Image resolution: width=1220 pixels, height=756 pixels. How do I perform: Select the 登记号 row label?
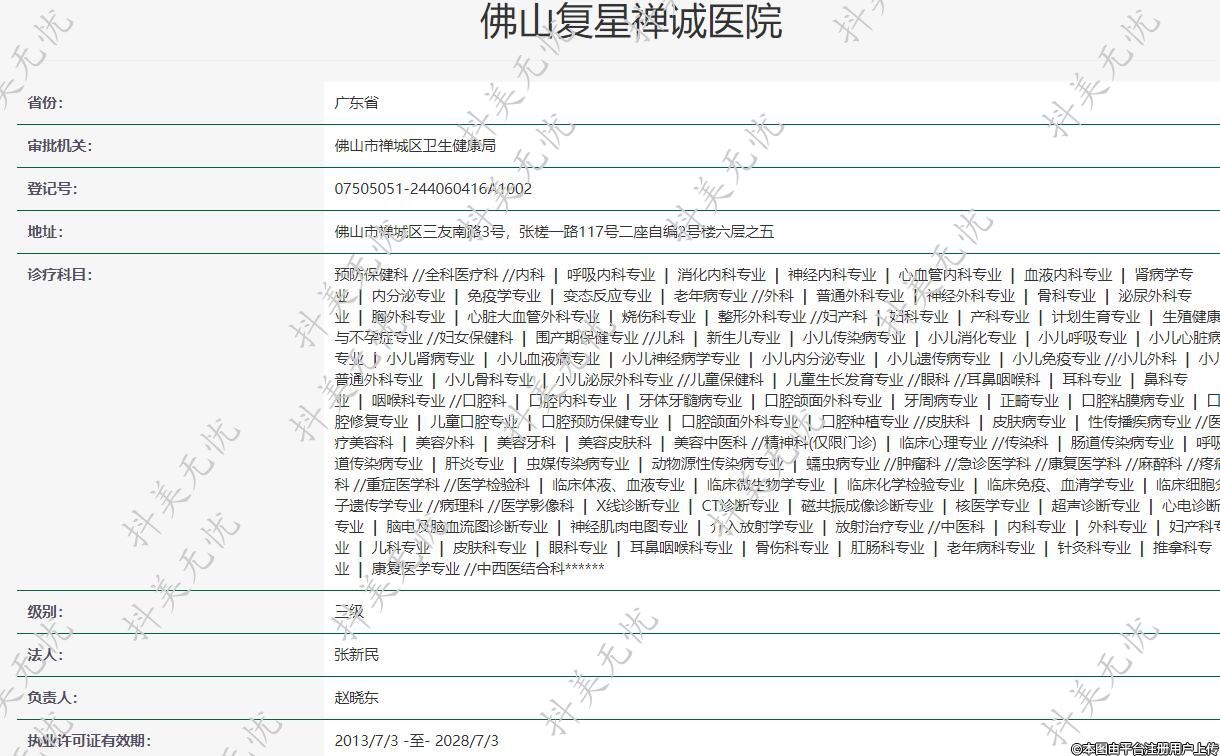tap(52, 189)
